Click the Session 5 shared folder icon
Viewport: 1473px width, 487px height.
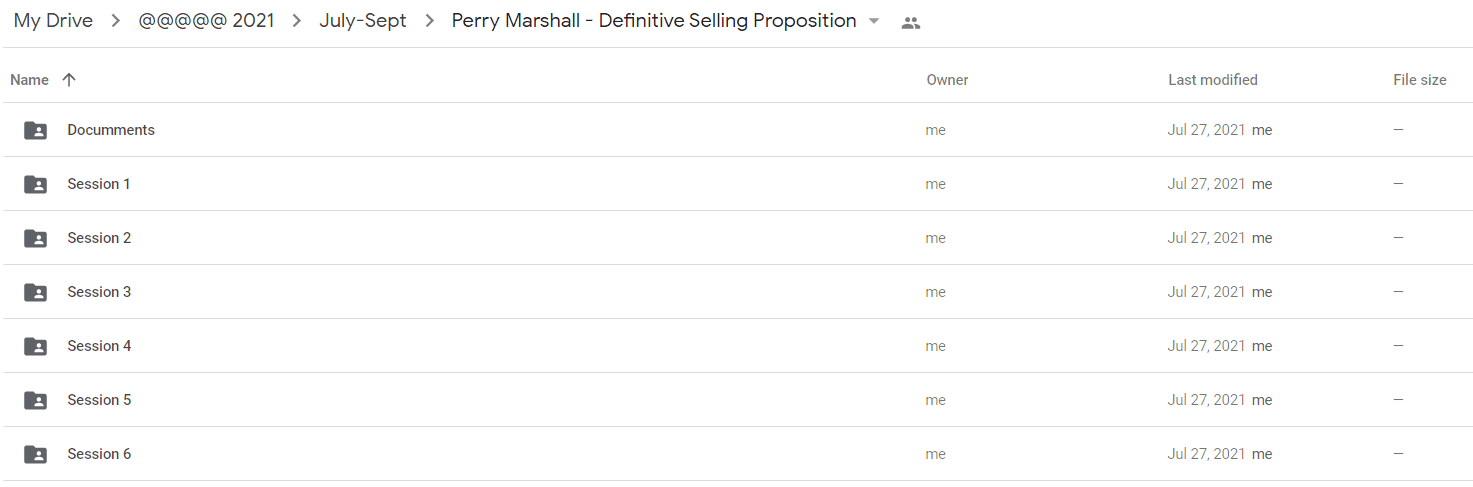tap(35, 400)
